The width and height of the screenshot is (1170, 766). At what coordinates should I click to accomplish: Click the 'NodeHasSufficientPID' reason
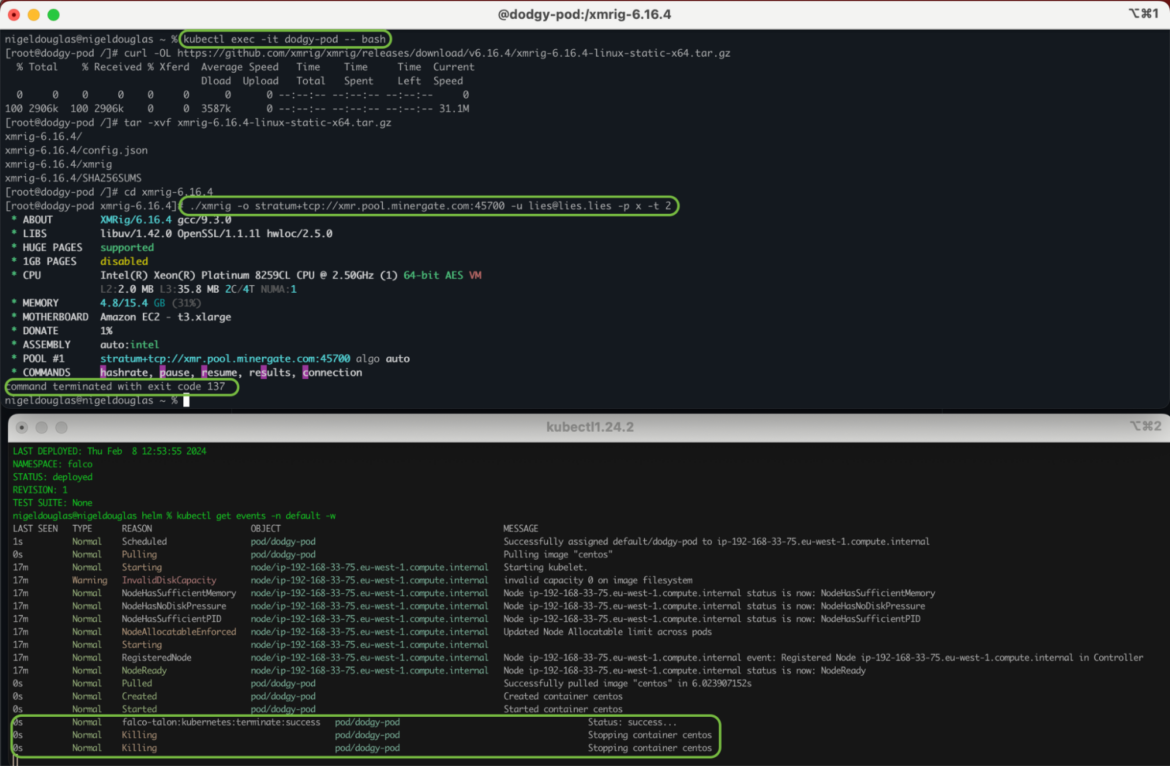click(x=172, y=619)
